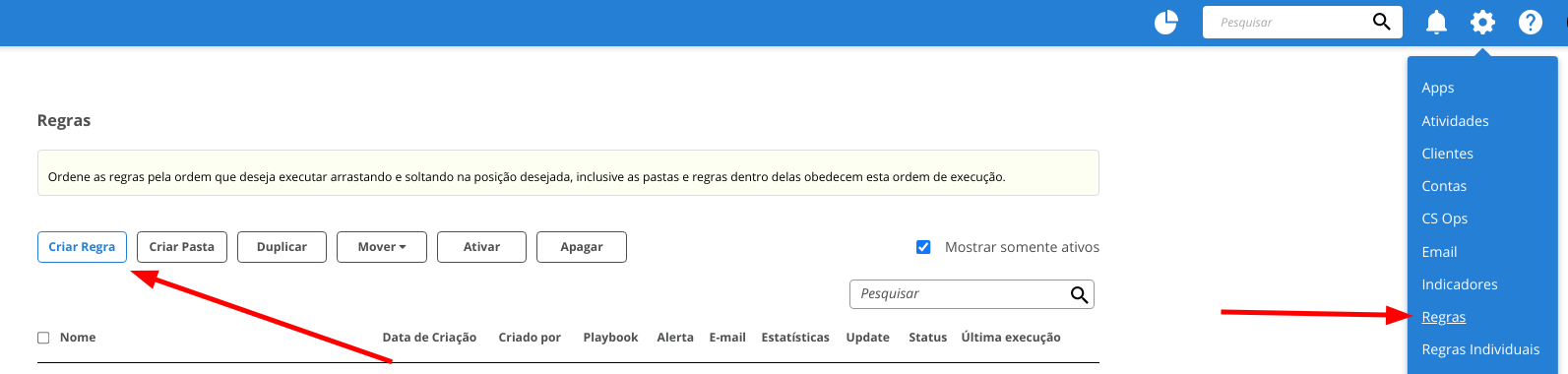Click the magnifier in top search bar
The width and height of the screenshot is (1568, 374).
(x=1381, y=22)
